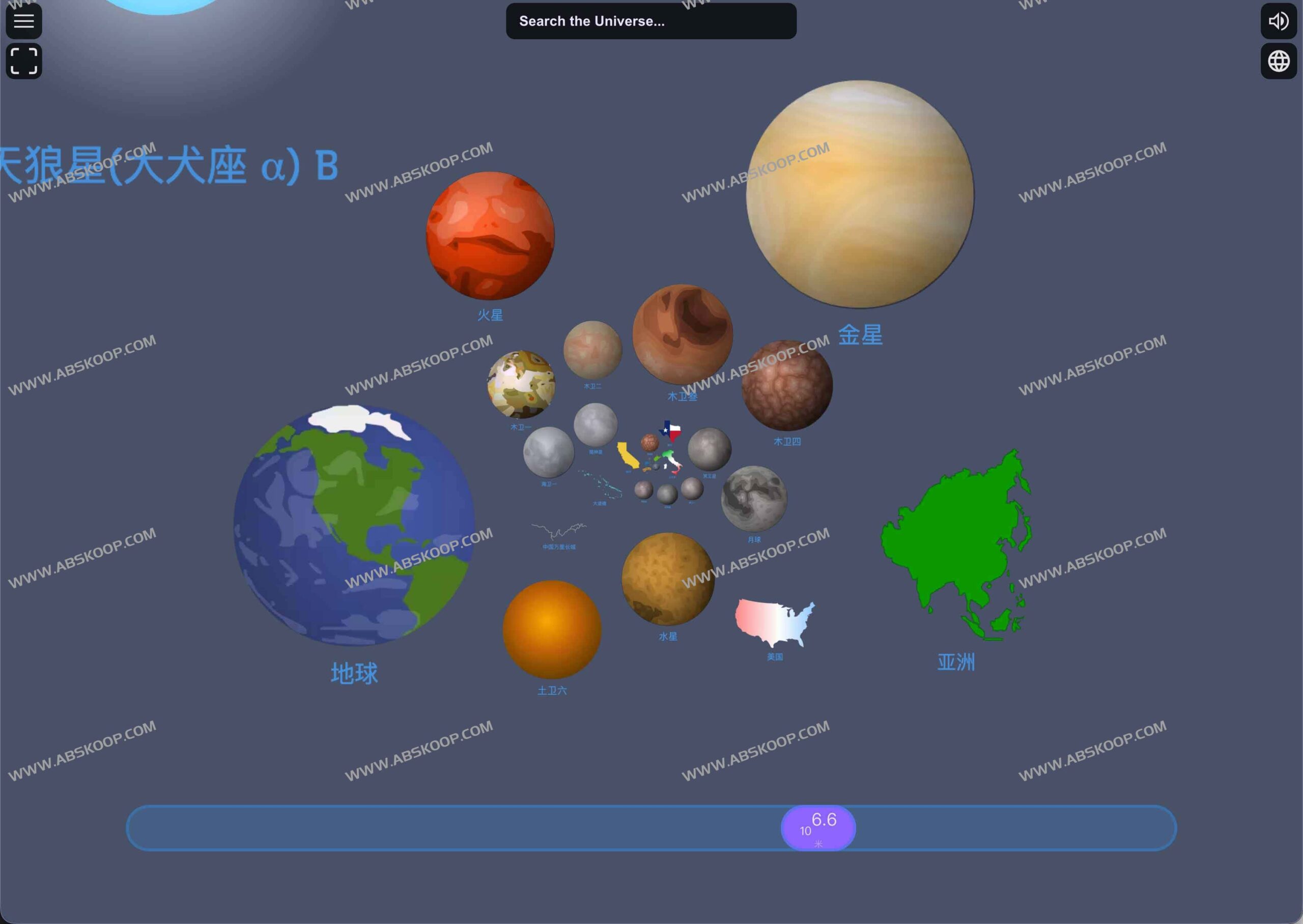Select the Earth (地球) globe
Image resolution: width=1303 pixels, height=924 pixels.
[354, 525]
